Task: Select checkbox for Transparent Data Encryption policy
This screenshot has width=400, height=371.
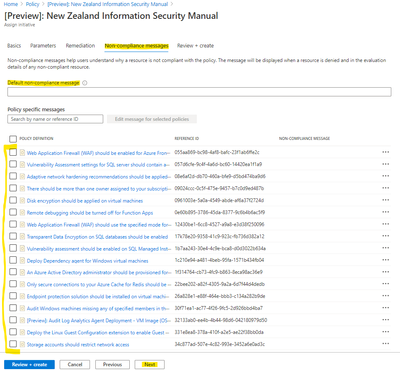Action: coord(13,236)
